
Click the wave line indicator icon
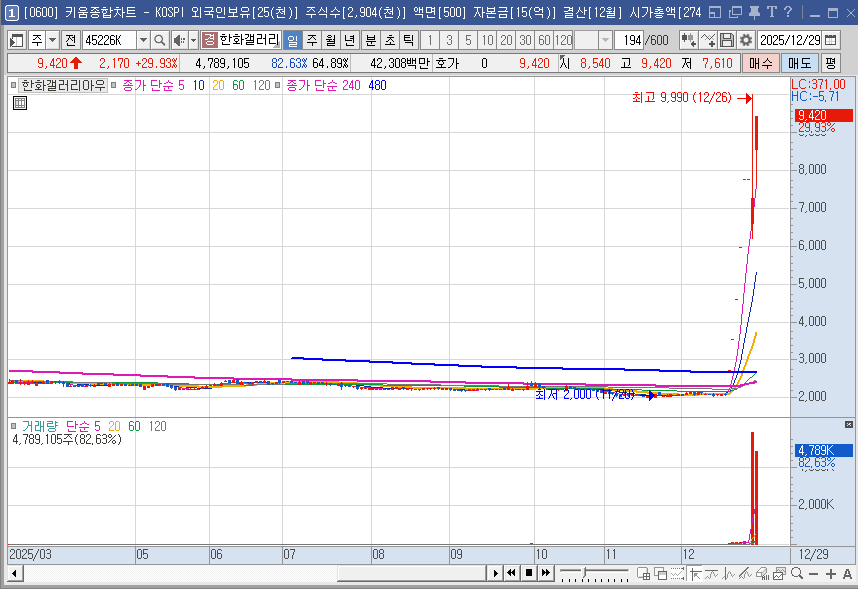(712, 574)
